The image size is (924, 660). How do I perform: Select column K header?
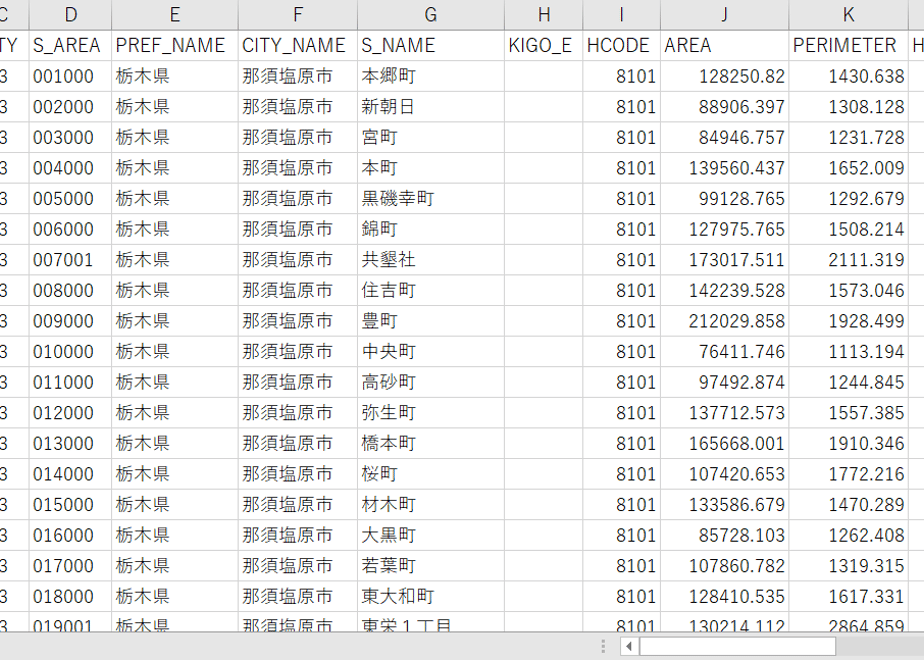(x=848, y=15)
